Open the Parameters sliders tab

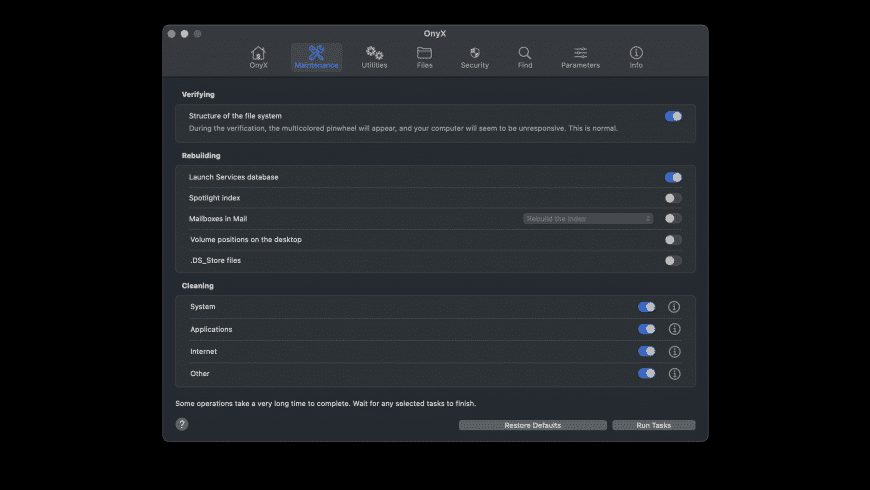(x=580, y=58)
